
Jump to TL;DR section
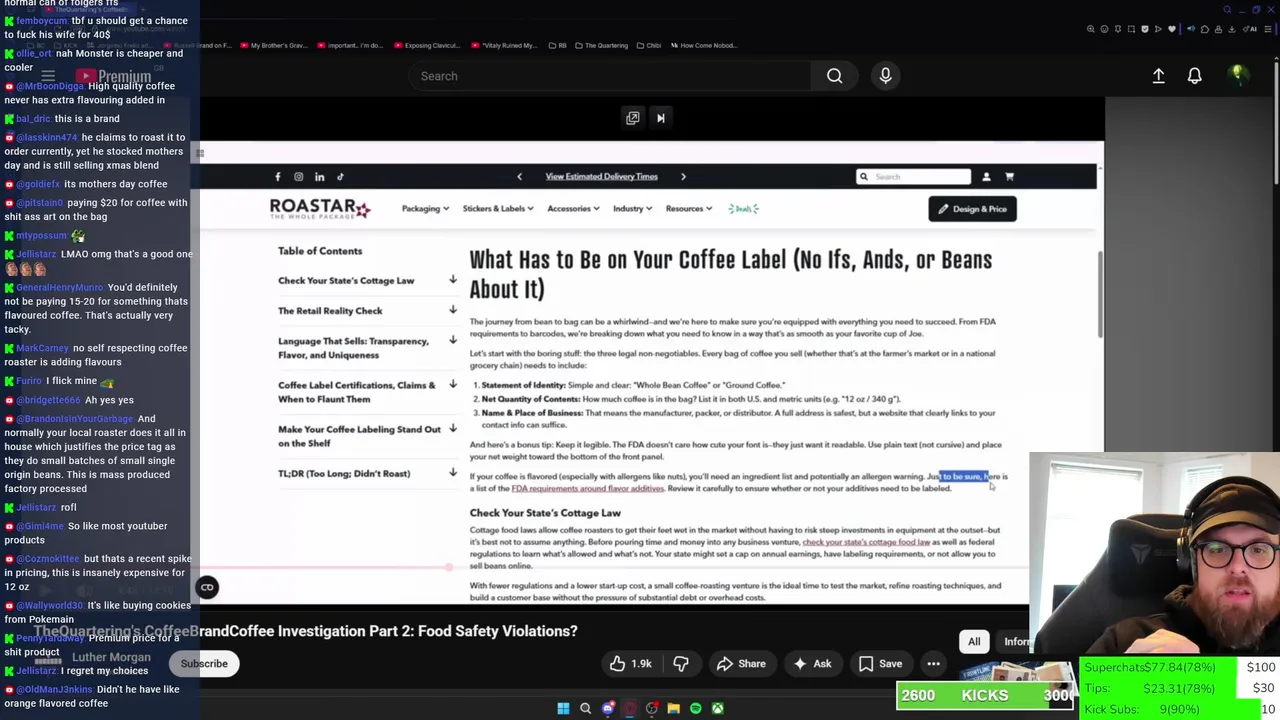click(344, 474)
